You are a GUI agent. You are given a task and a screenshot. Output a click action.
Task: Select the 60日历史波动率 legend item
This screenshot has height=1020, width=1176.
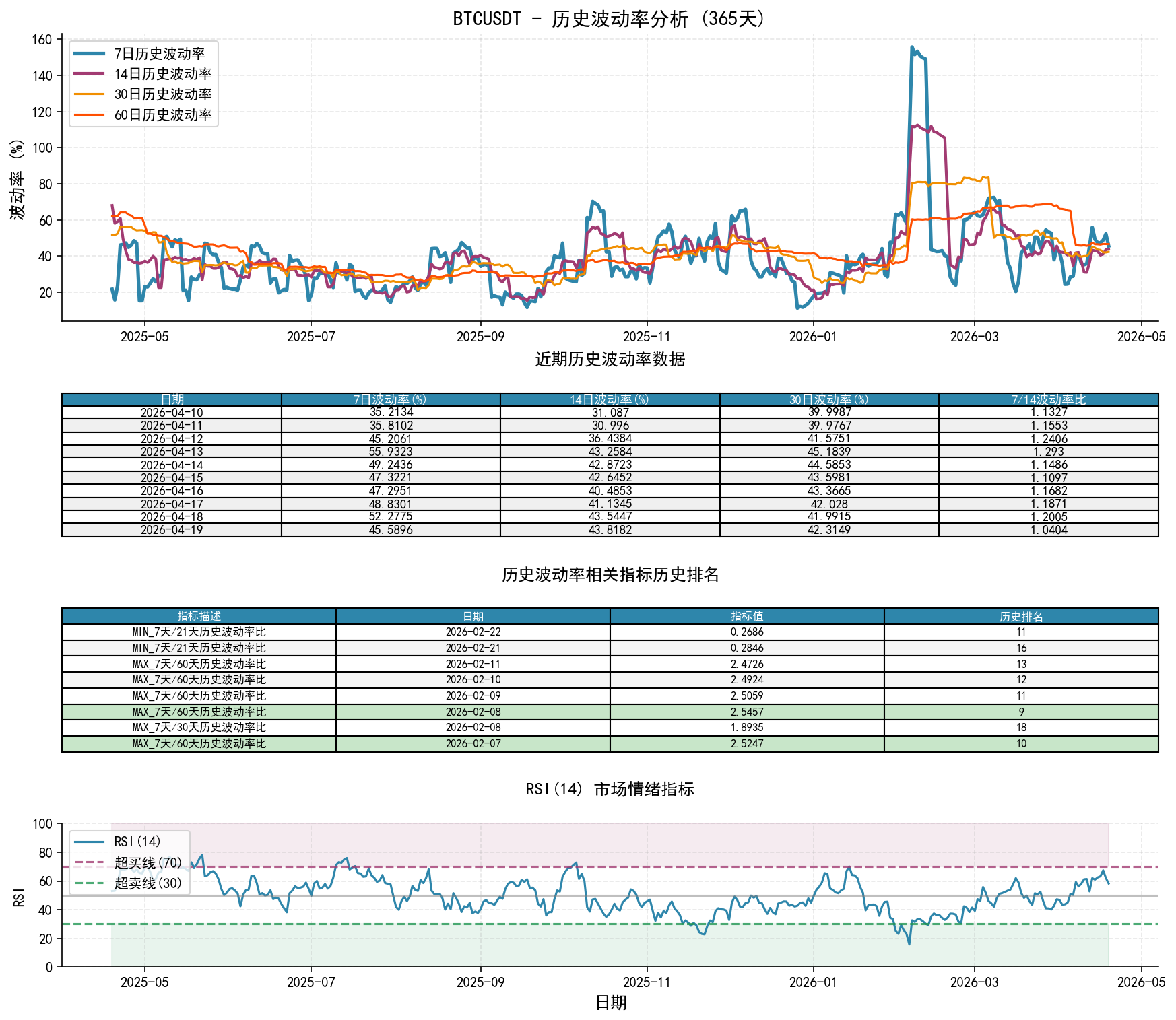coord(142,115)
